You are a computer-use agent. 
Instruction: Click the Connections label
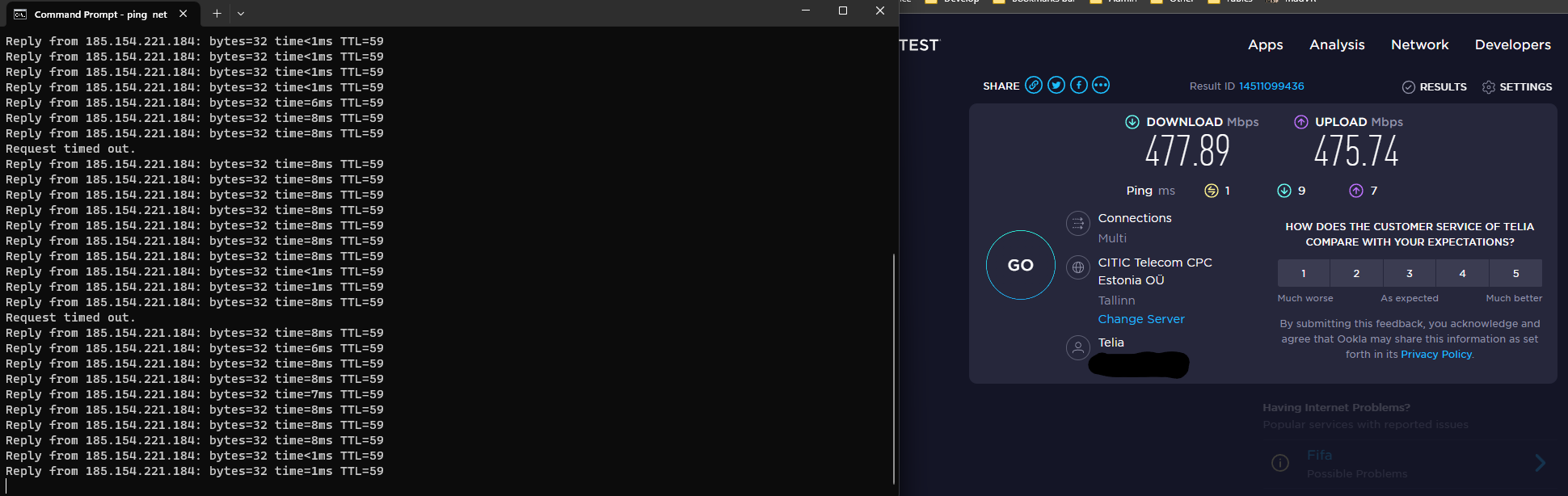pyautogui.click(x=1135, y=218)
